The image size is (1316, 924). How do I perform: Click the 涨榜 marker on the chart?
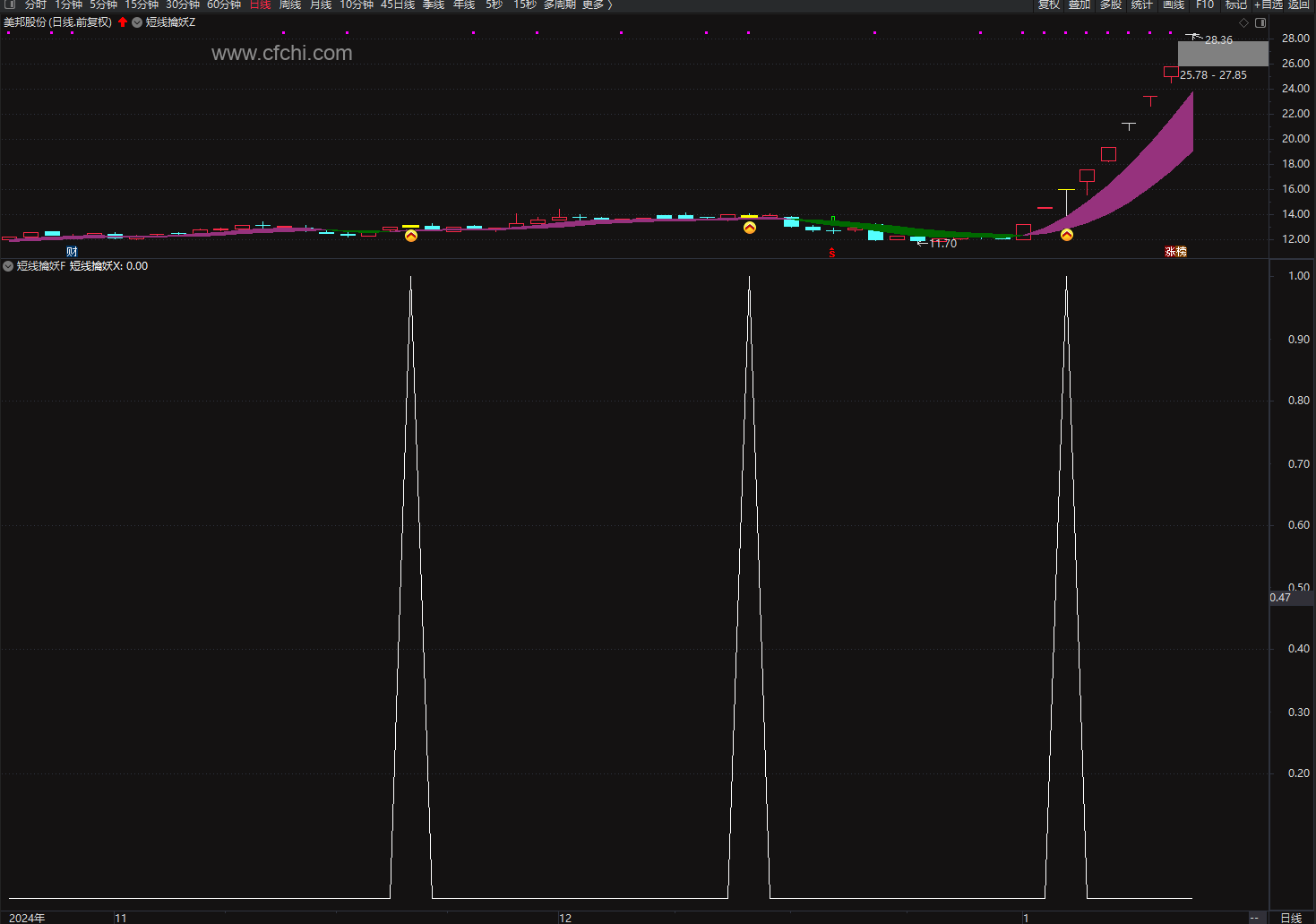point(1175,252)
